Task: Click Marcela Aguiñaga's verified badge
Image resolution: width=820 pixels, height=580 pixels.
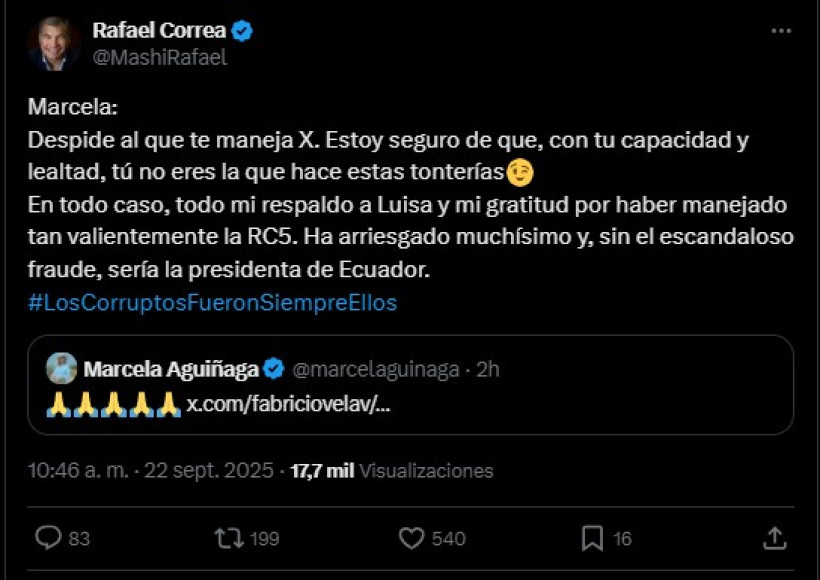Action: coord(274,369)
